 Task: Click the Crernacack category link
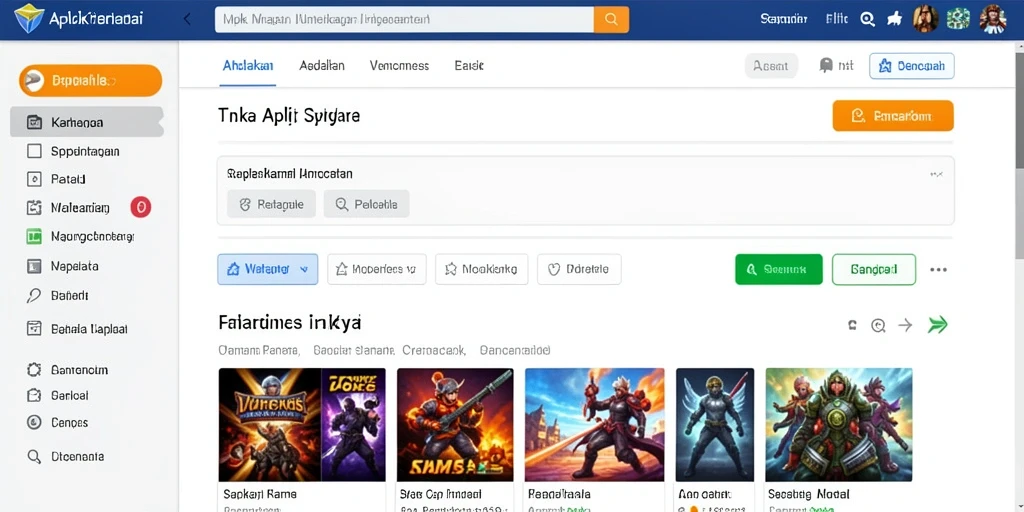point(434,350)
